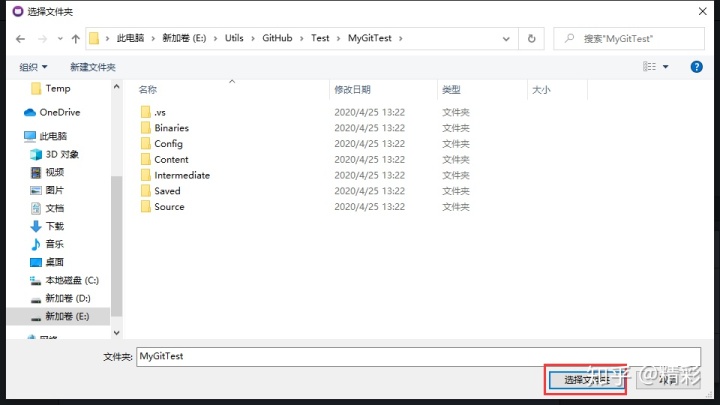720x405 pixels.
Task: Click modified date of Binaries row
Action: 370,128
